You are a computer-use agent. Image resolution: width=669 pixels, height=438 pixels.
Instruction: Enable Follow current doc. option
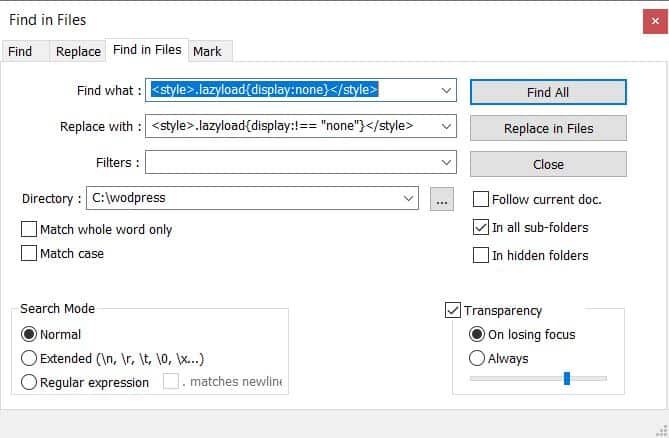[481, 199]
